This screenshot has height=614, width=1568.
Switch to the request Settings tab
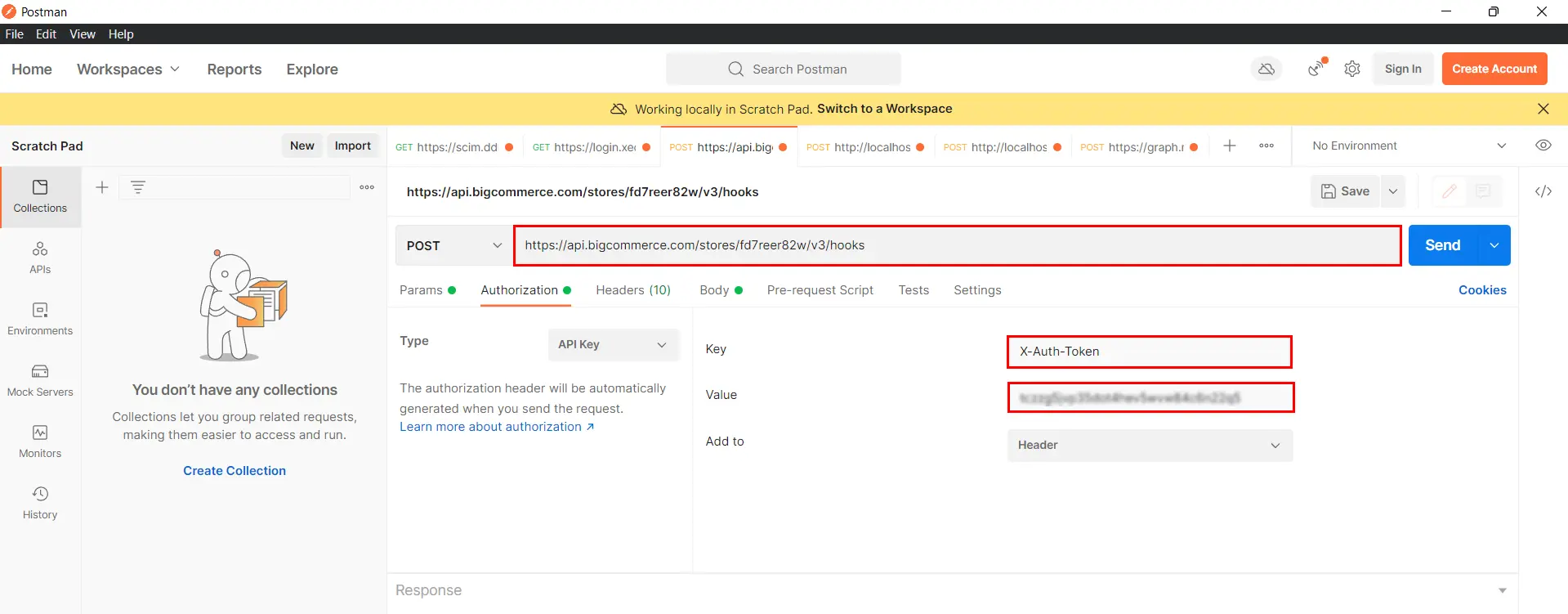pyautogui.click(x=977, y=290)
